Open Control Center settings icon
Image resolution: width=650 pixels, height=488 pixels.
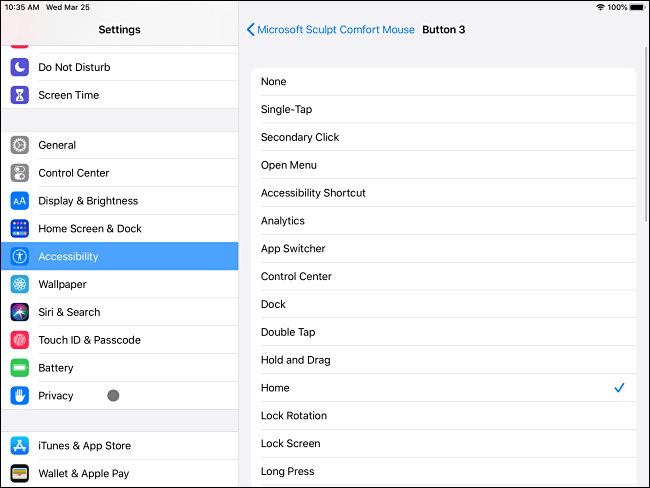[20, 173]
